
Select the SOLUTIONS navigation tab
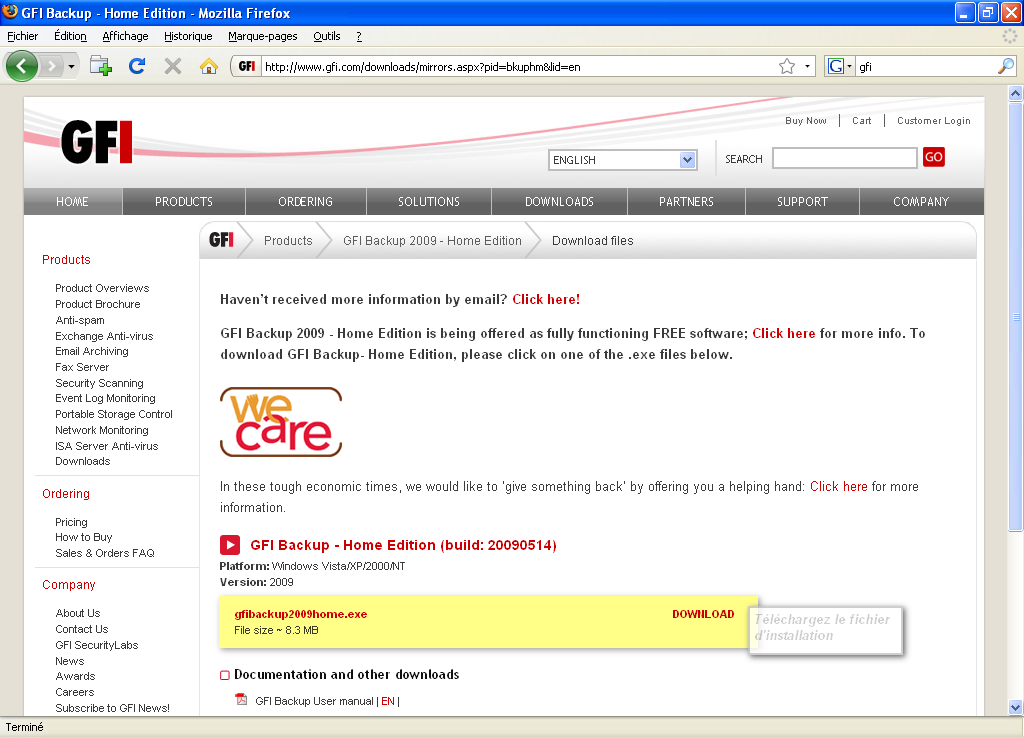(429, 202)
